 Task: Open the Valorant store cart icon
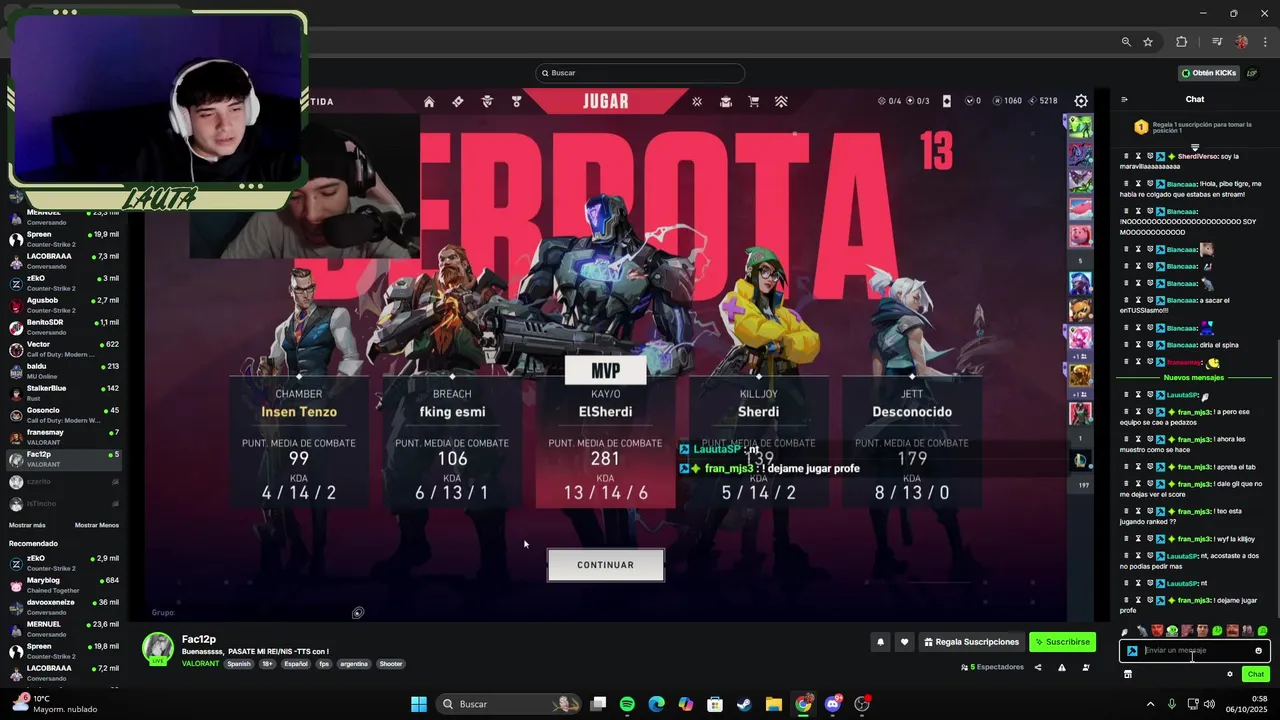(753, 101)
